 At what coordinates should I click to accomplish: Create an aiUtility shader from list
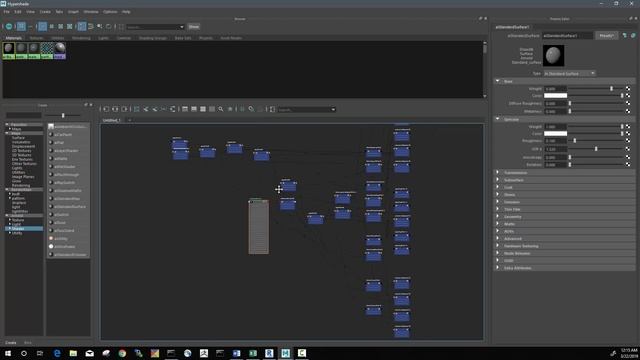61,238
